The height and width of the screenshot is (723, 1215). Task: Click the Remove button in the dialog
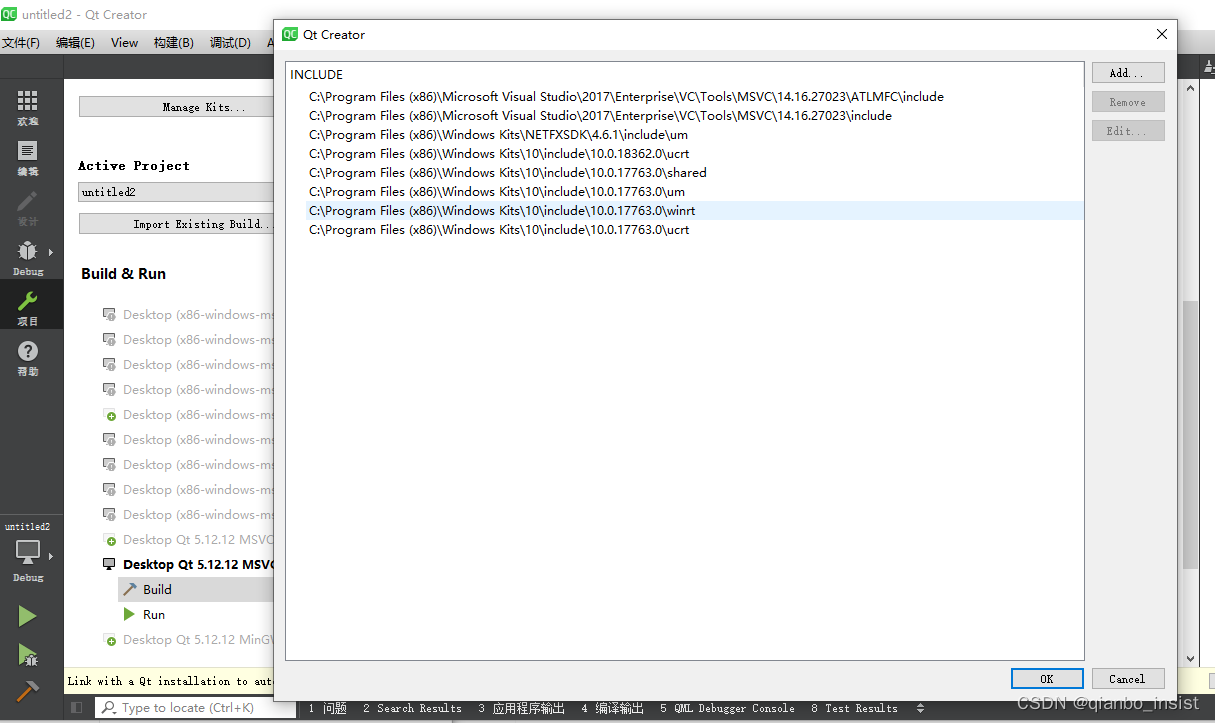1128,102
